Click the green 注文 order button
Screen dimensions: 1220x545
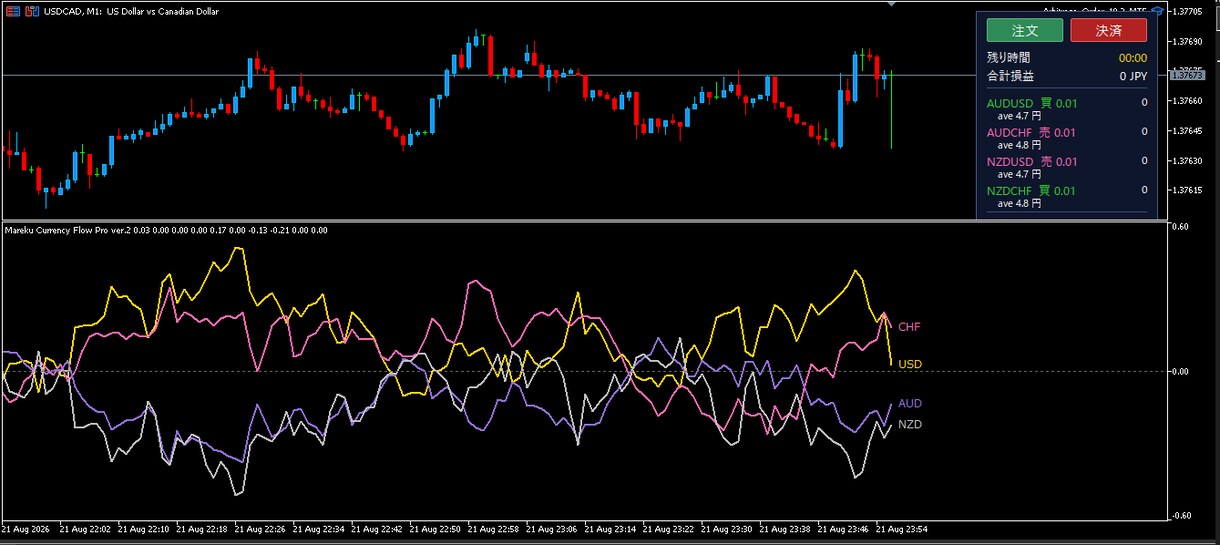coord(1025,31)
